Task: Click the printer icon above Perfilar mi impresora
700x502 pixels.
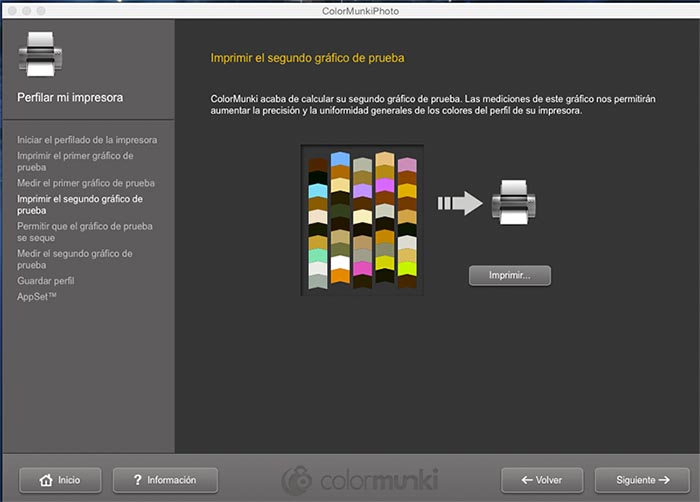Action: tap(41, 54)
